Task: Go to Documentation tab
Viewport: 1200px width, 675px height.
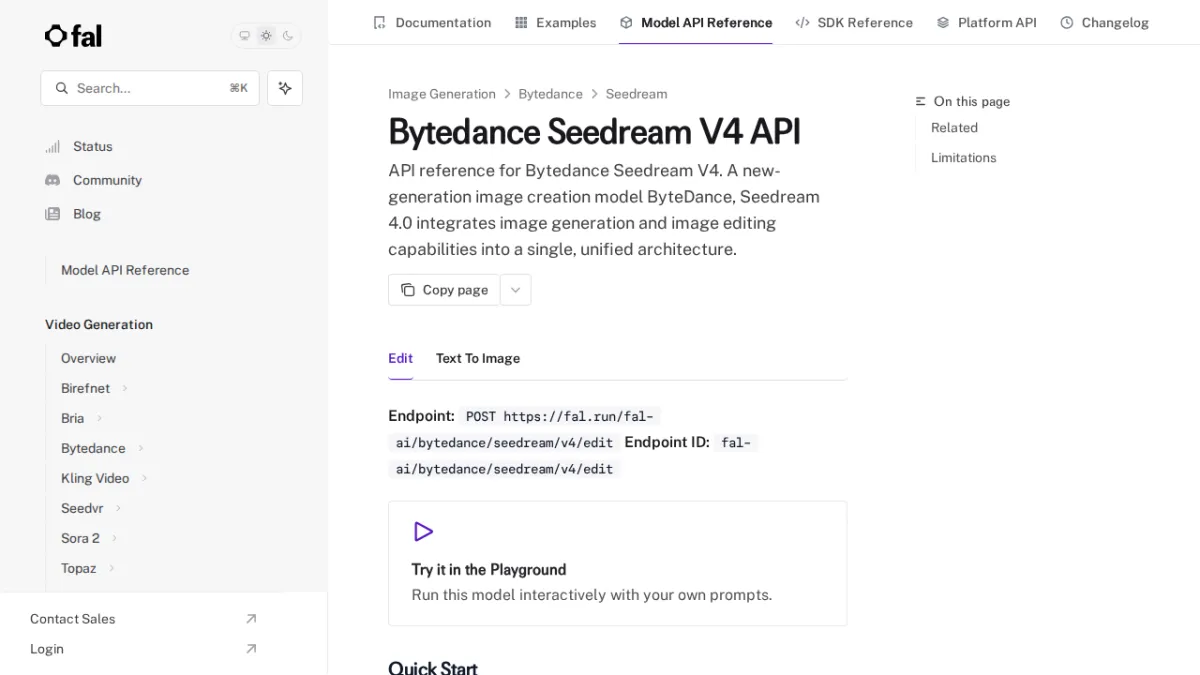Action: (x=432, y=22)
